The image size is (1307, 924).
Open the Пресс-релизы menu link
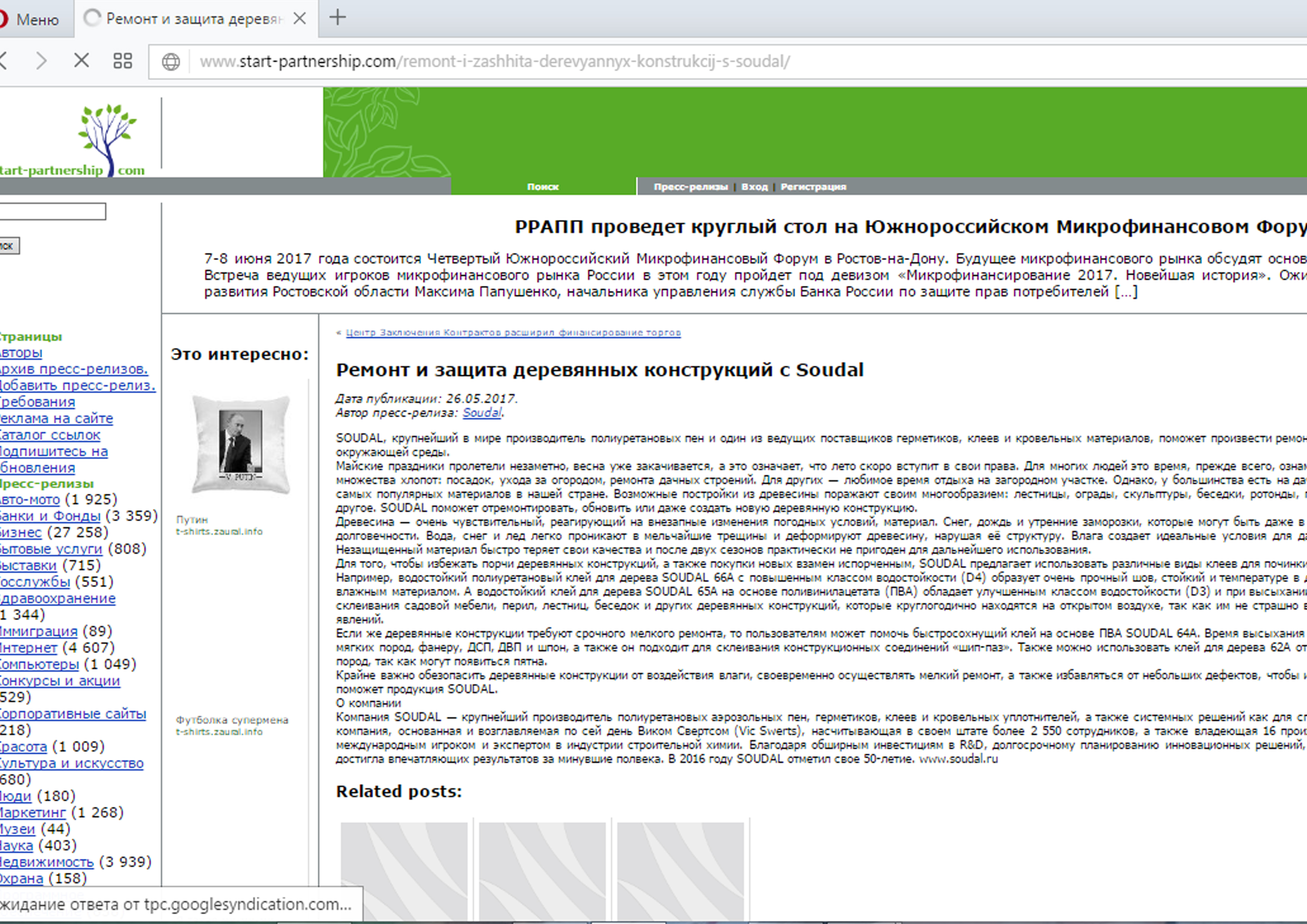(690, 187)
